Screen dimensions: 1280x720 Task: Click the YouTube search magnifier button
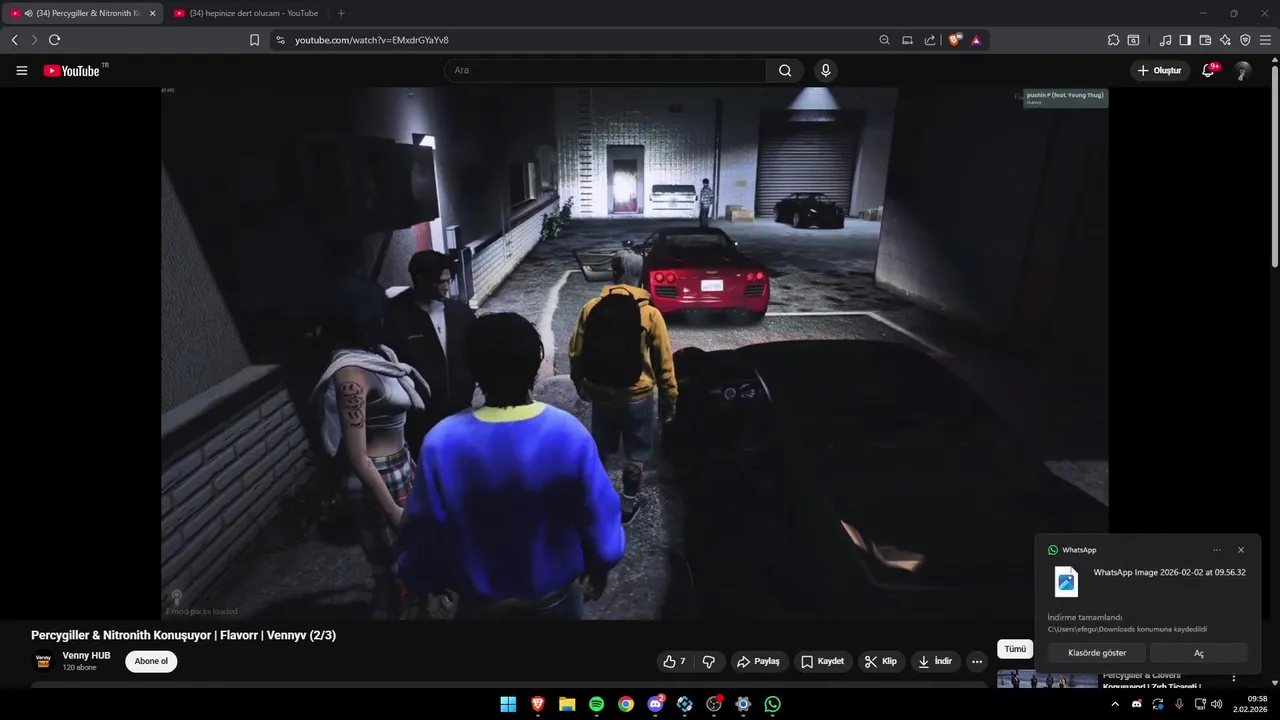[785, 70]
